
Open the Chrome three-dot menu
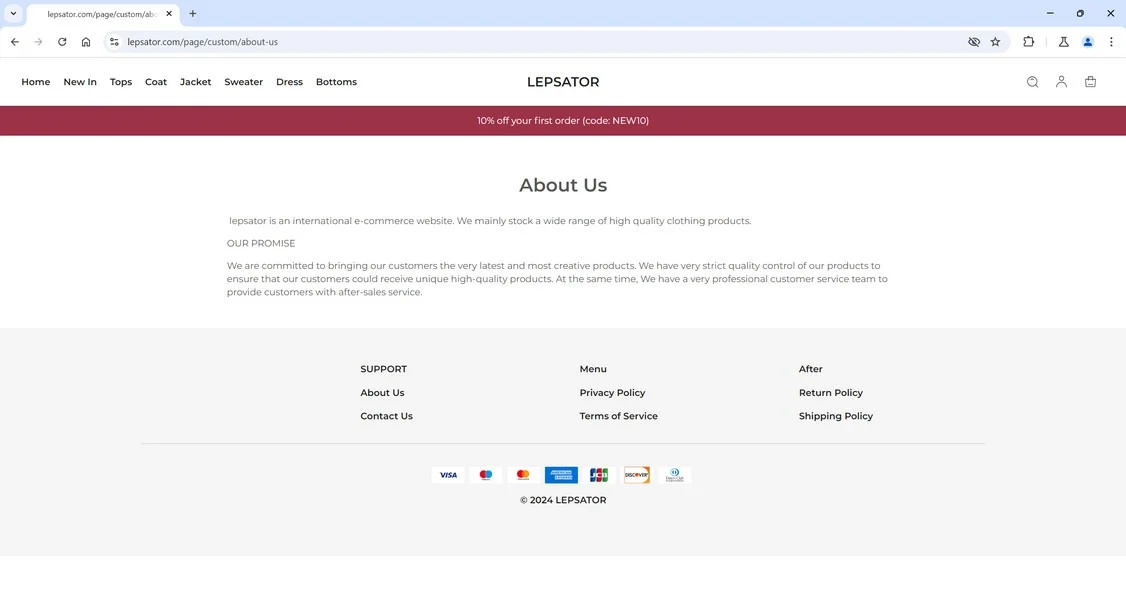click(1111, 42)
